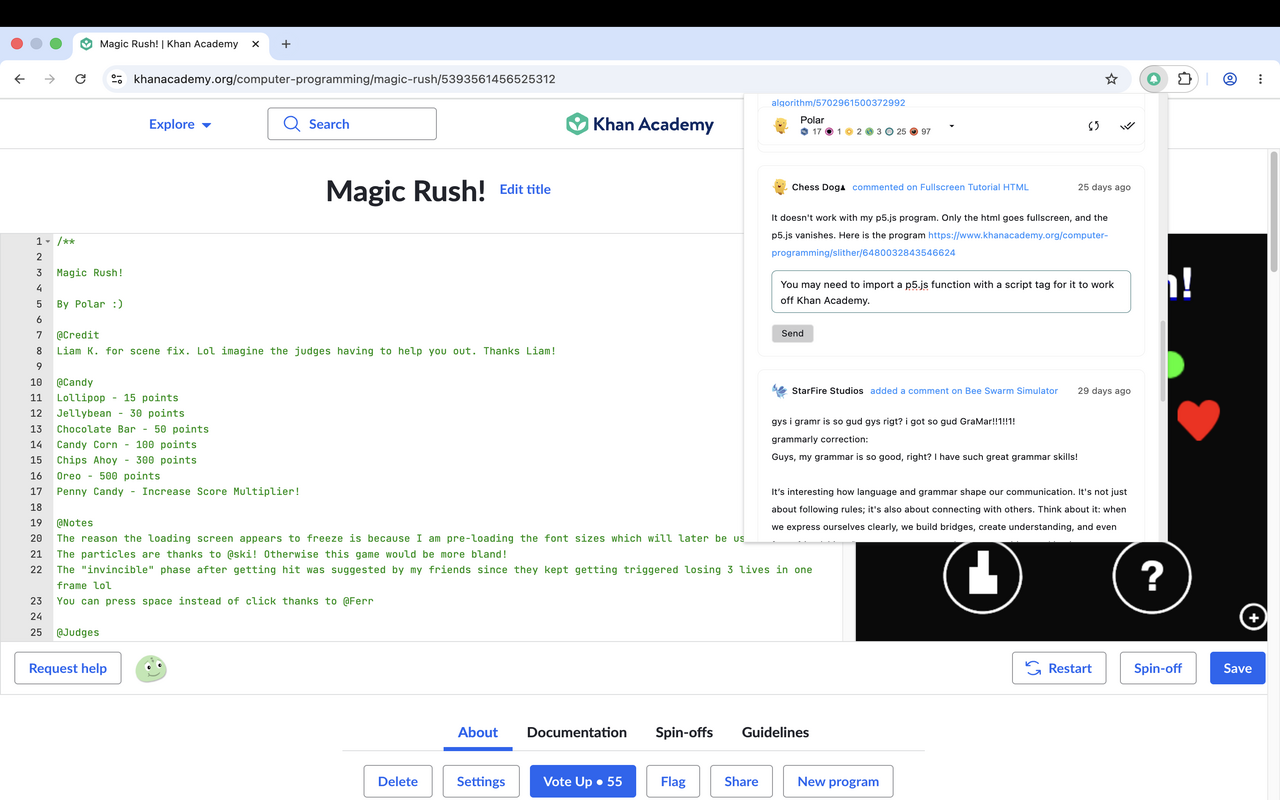Close the Magic Rush! browser tab

point(256,44)
